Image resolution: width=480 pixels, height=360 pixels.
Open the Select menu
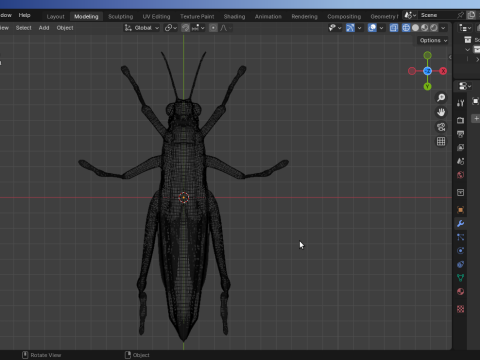tap(23, 28)
